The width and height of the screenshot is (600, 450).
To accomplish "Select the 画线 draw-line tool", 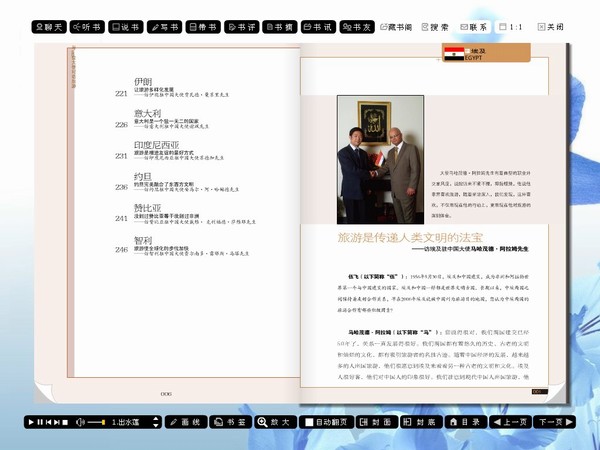I will pos(186,422).
